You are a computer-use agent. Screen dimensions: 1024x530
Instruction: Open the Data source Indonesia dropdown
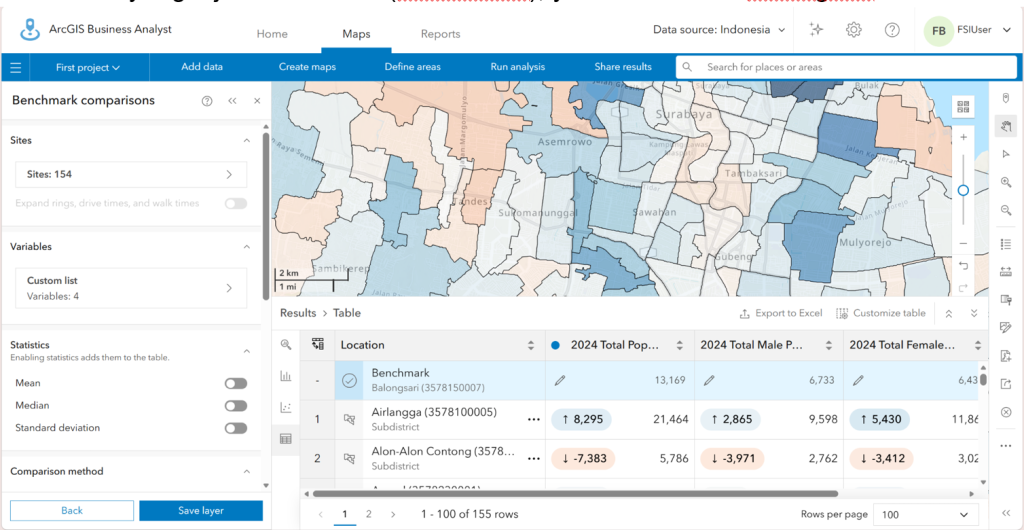click(x=719, y=30)
